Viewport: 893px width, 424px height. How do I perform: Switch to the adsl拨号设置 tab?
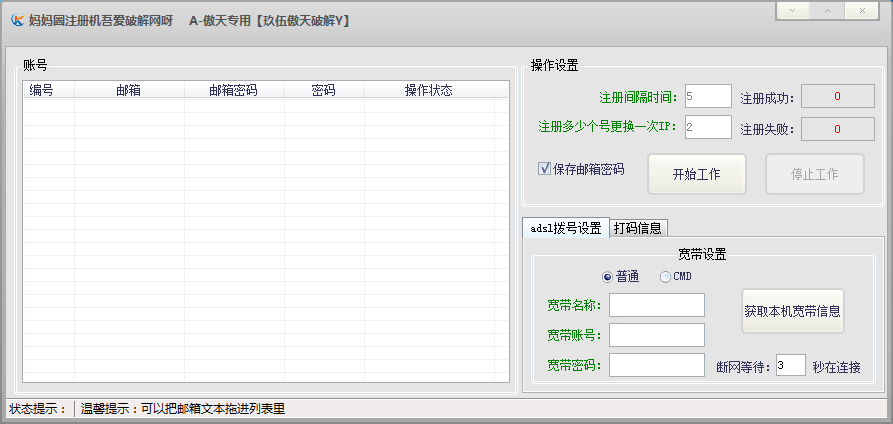pyautogui.click(x=565, y=228)
